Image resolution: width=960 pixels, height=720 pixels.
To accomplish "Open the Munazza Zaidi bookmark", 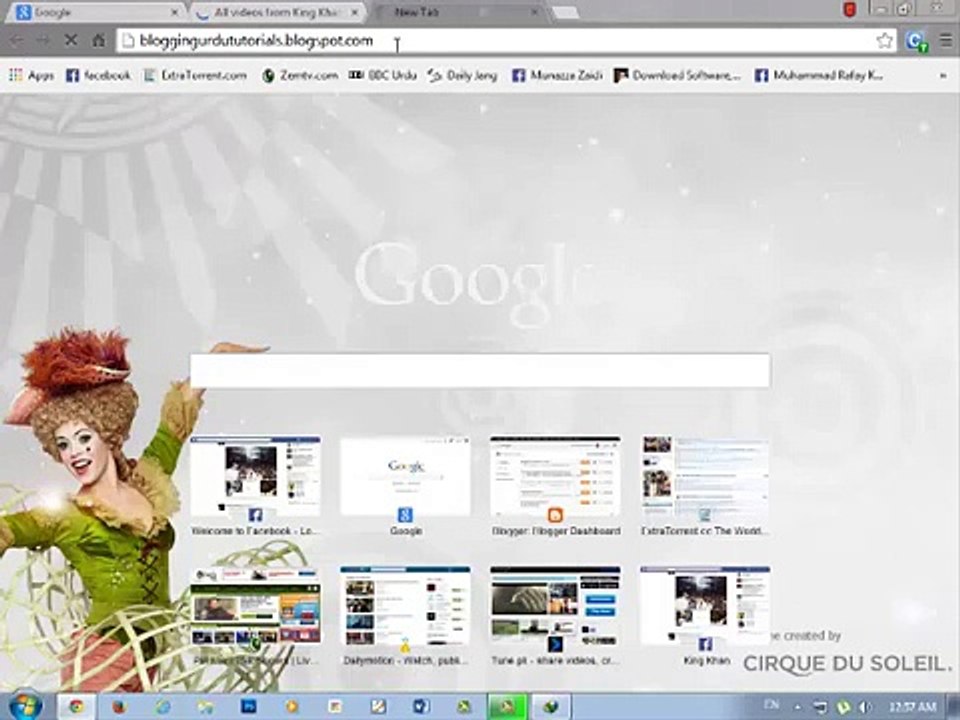I will [x=557, y=75].
